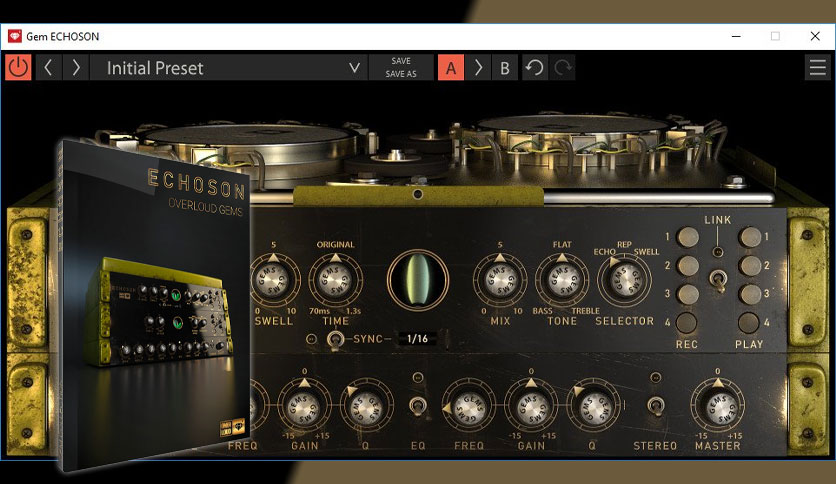The height and width of the screenshot is (484, 836).
Task: Select the B comparison slot
Action: pyautogui.click(x=505, y=68)
